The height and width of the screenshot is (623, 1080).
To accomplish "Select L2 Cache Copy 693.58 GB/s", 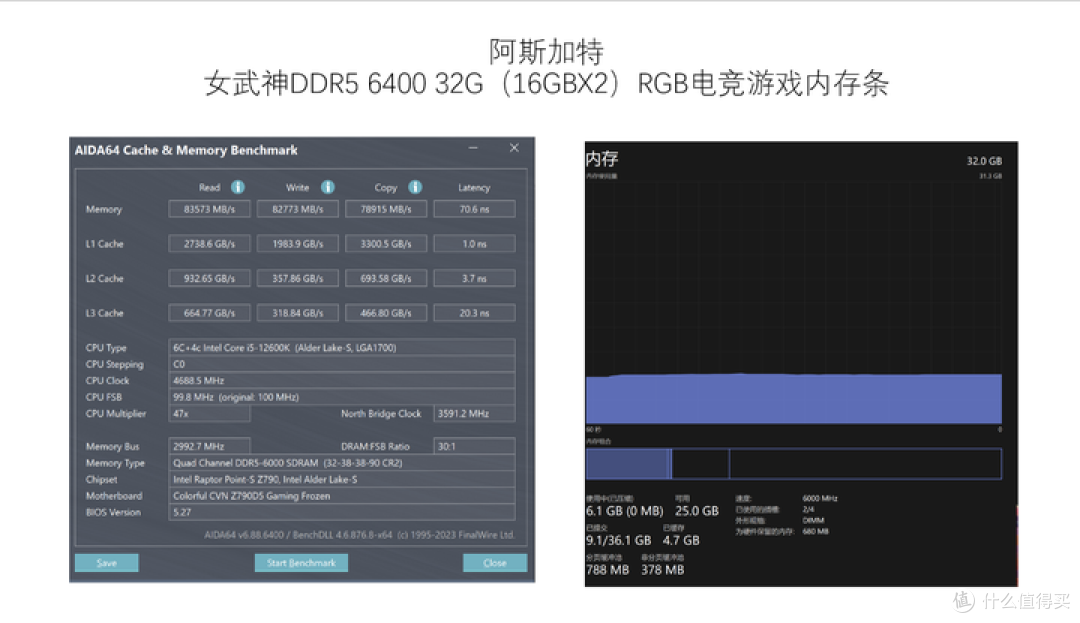I will [x=386, y=278].
